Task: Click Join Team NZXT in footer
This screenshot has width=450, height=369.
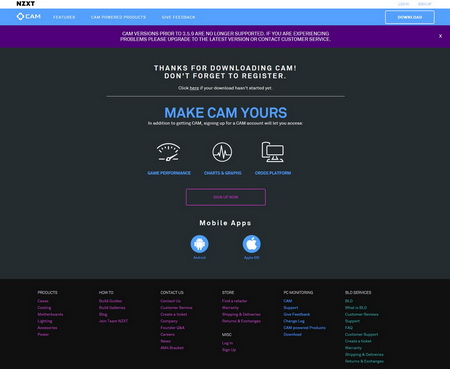Action: point(113,321)
